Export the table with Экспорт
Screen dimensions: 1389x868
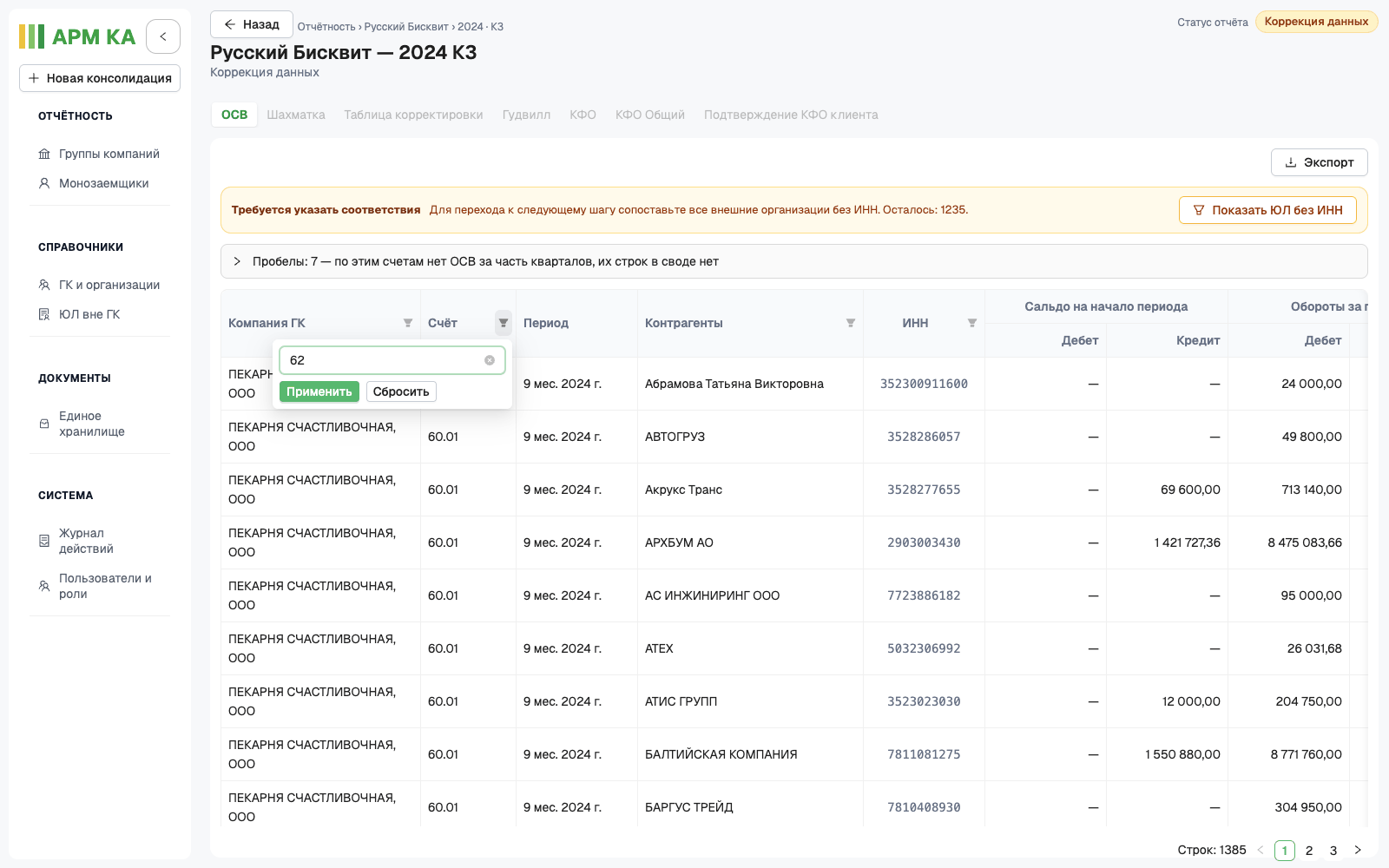(1320, 162)
